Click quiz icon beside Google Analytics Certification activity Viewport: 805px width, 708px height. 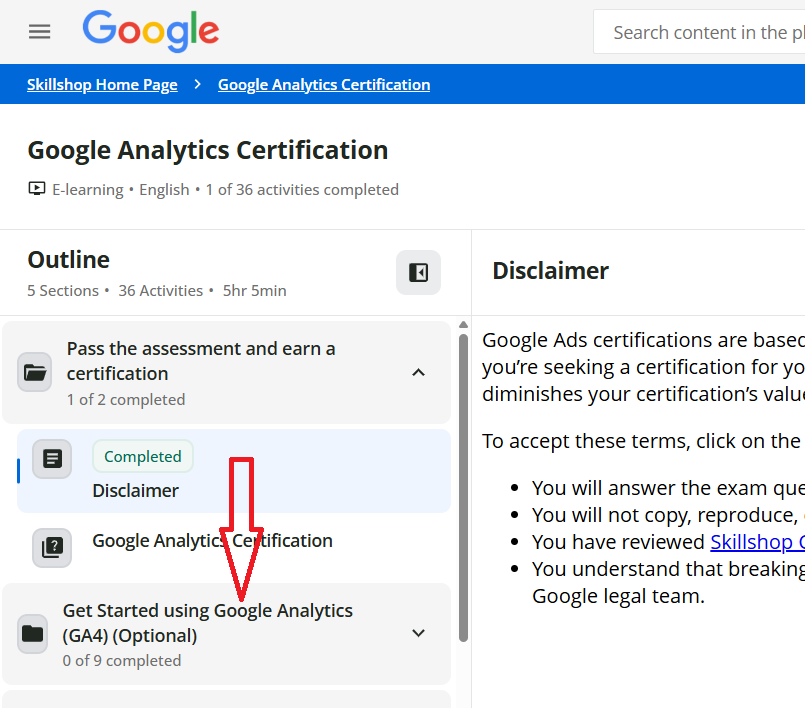click(52, 547)
